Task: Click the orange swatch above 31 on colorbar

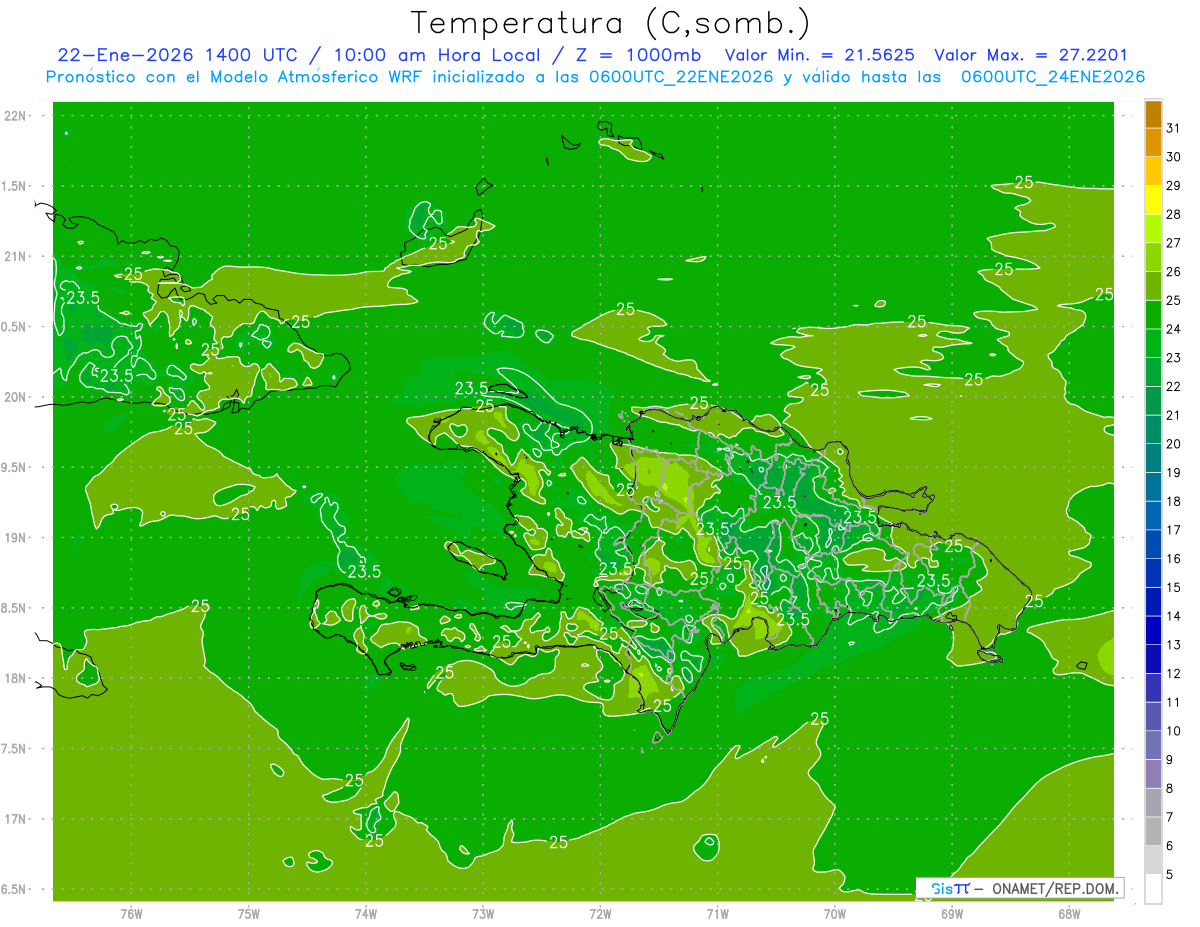Action: 1153,114
